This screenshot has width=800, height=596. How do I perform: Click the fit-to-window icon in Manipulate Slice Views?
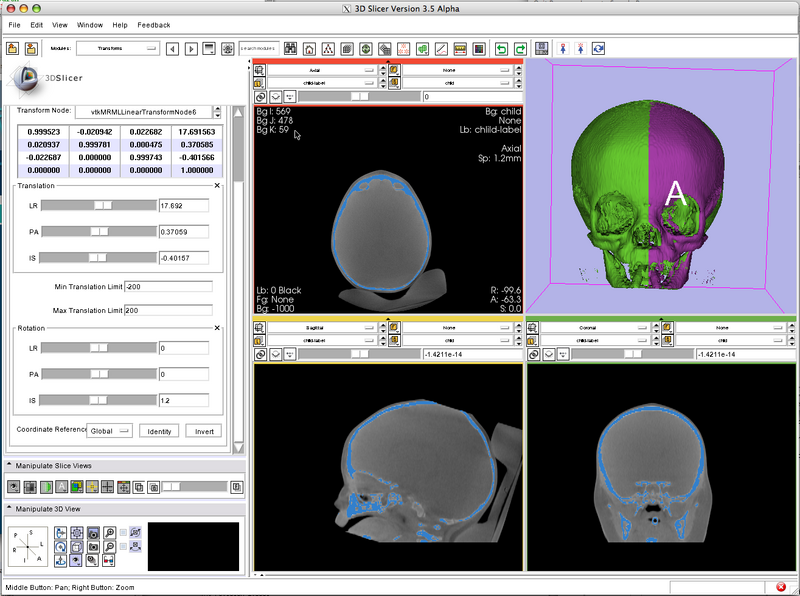(x=123, y=486)
